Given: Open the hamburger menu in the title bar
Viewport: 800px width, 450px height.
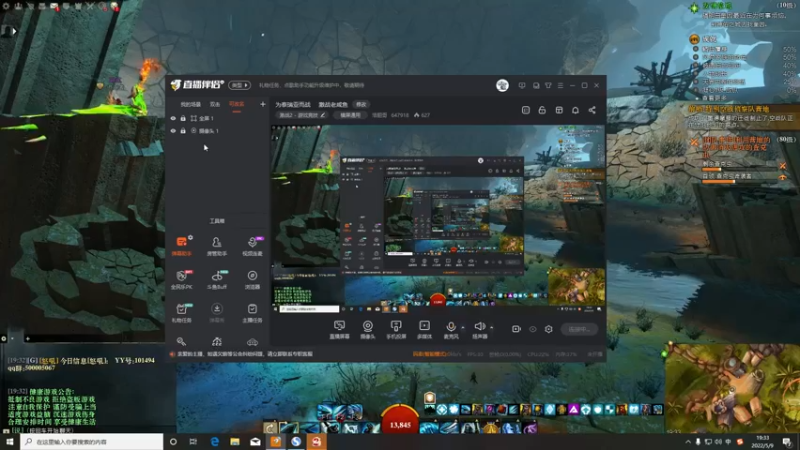Looking at the screenshot, I should point(560,85).
